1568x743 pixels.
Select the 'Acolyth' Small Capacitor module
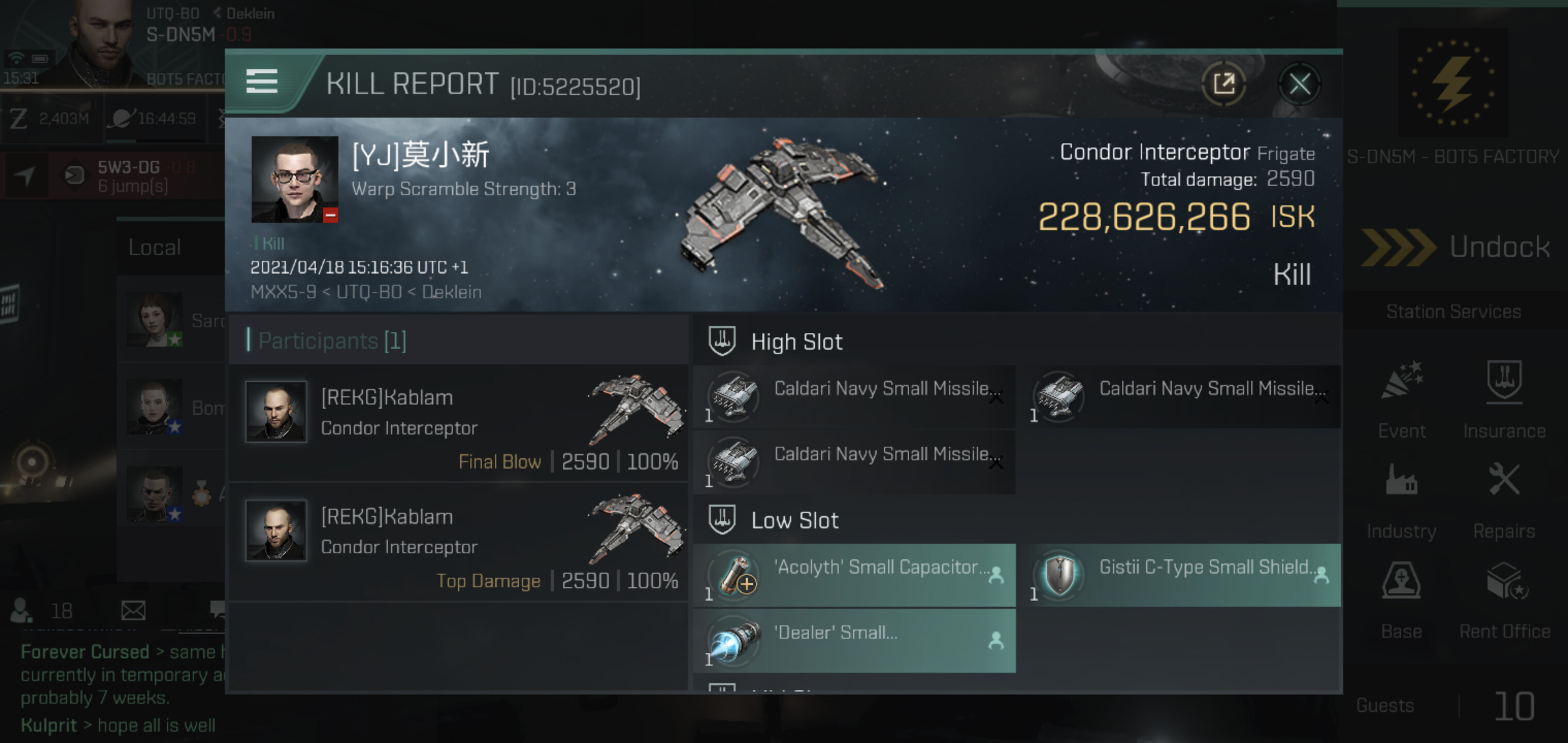pyautogui.click(x=855, y=575)
